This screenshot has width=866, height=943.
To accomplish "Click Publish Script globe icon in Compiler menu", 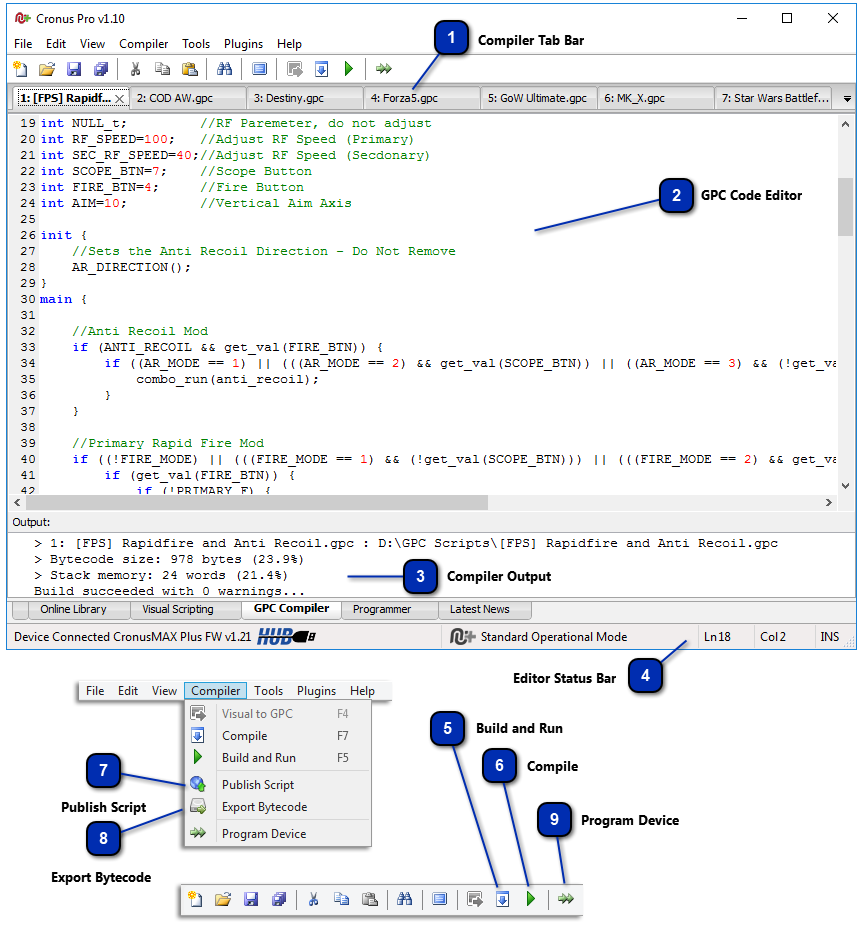I will pos(198,784).
